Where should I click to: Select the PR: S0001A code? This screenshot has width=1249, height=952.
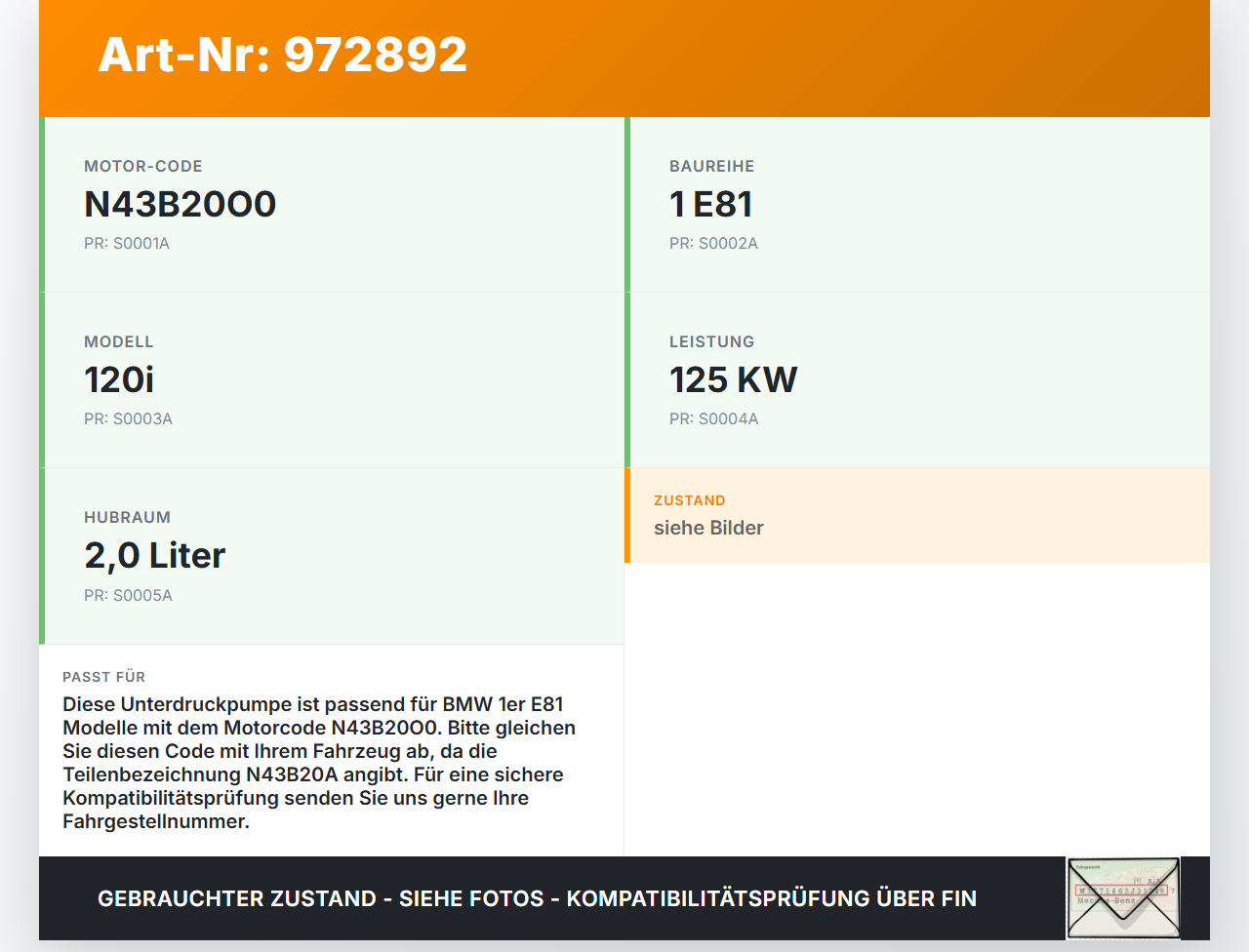click(127, 243)
